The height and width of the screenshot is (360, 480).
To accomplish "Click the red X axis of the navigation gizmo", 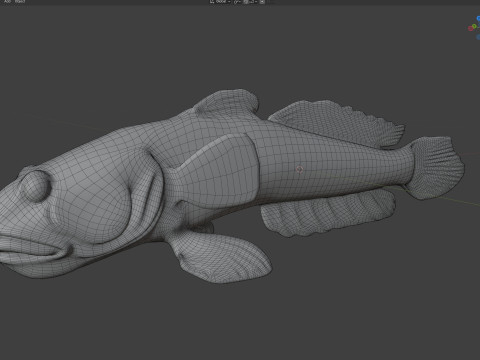I will coord(471,28).
